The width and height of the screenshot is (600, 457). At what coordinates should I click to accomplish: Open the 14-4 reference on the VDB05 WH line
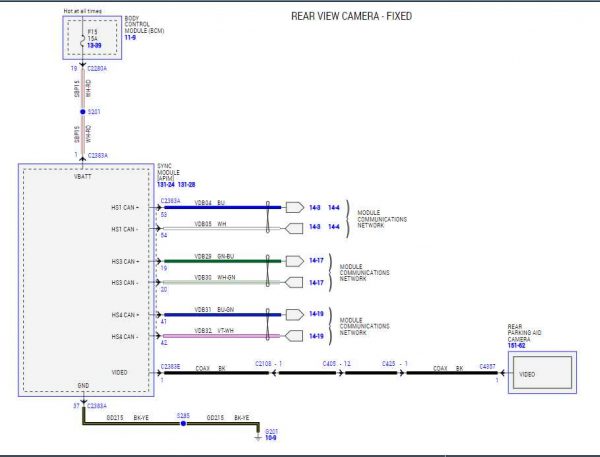click(x=334, y=227)
